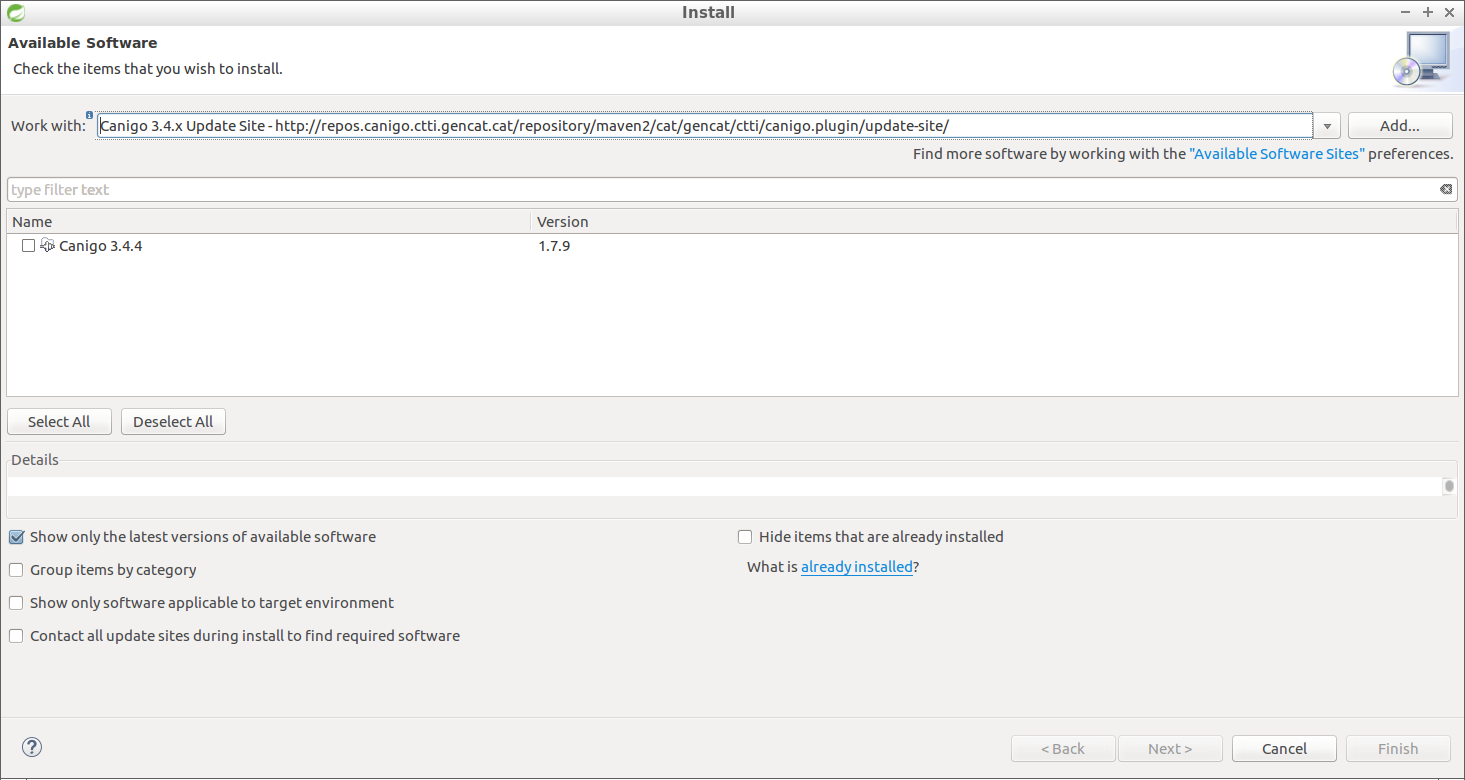1465x780 pixels.
Task: Click the content assist indicator near Work with
Action: [x=89, y=115]
